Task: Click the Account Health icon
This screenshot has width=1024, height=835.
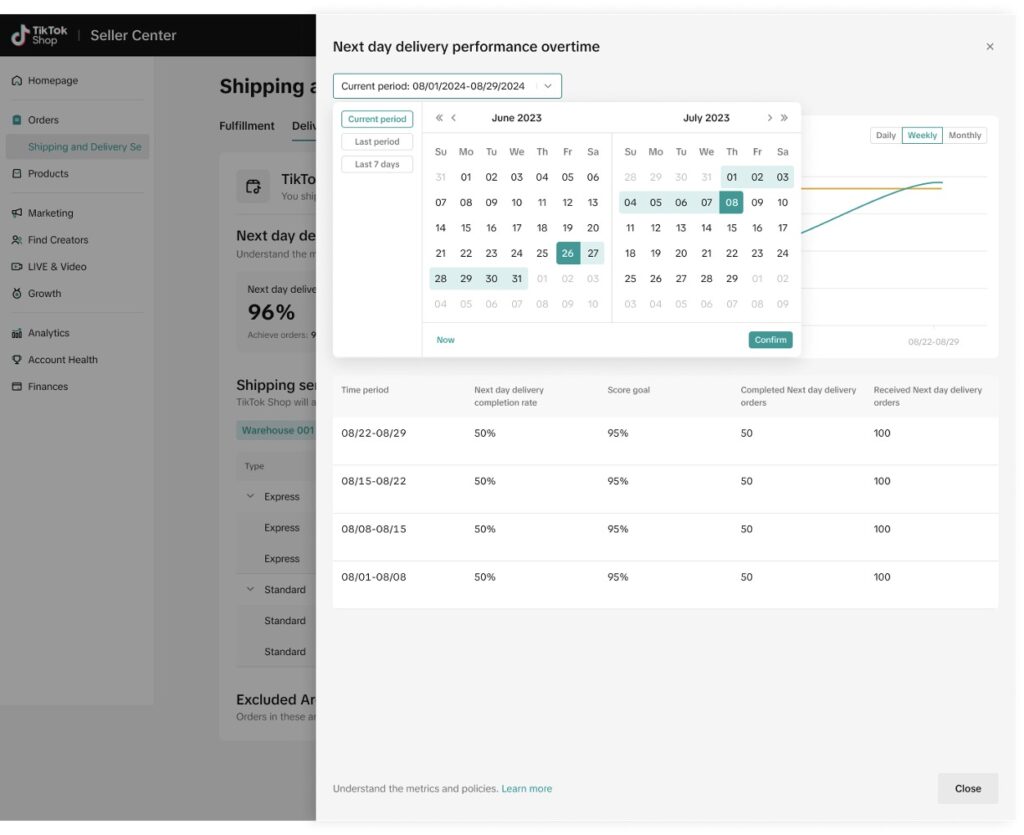Action: 17,360
